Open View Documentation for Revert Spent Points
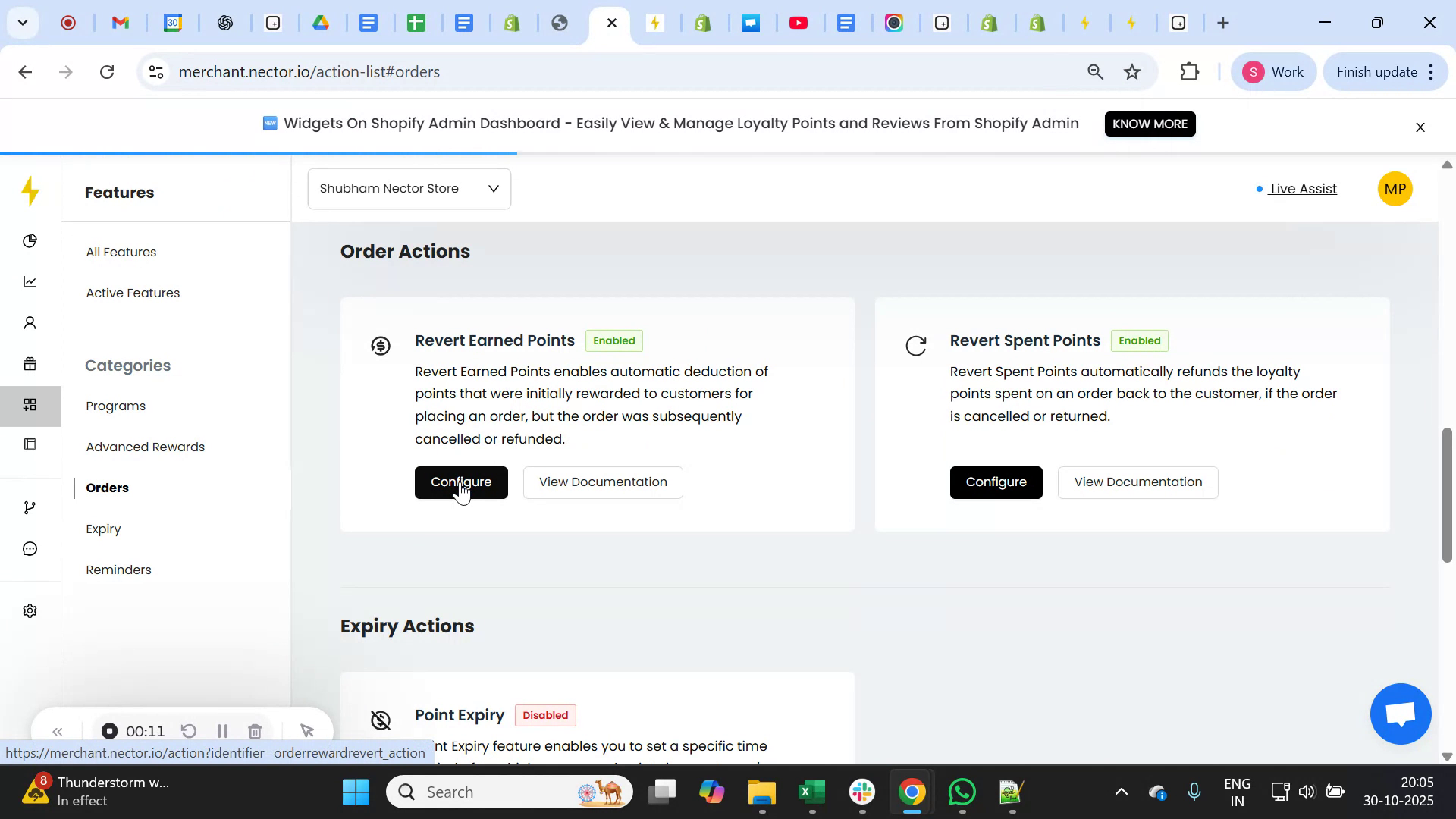The height and width of the screenshot is (819, 1456). click(x=1138, y=482)
